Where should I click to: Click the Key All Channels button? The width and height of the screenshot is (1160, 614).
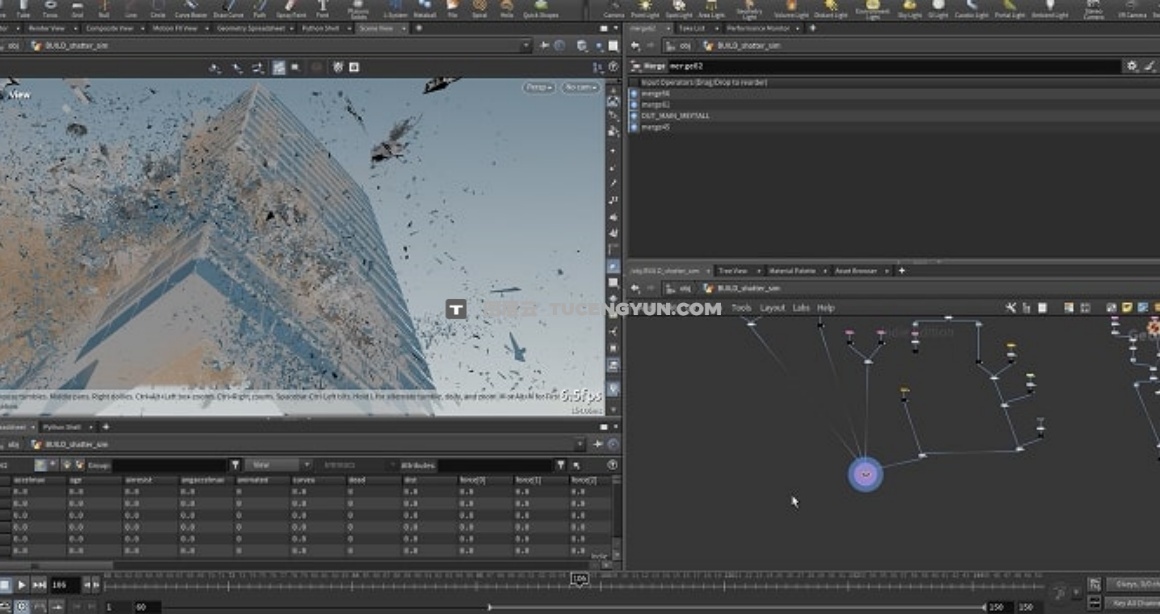1133,603
